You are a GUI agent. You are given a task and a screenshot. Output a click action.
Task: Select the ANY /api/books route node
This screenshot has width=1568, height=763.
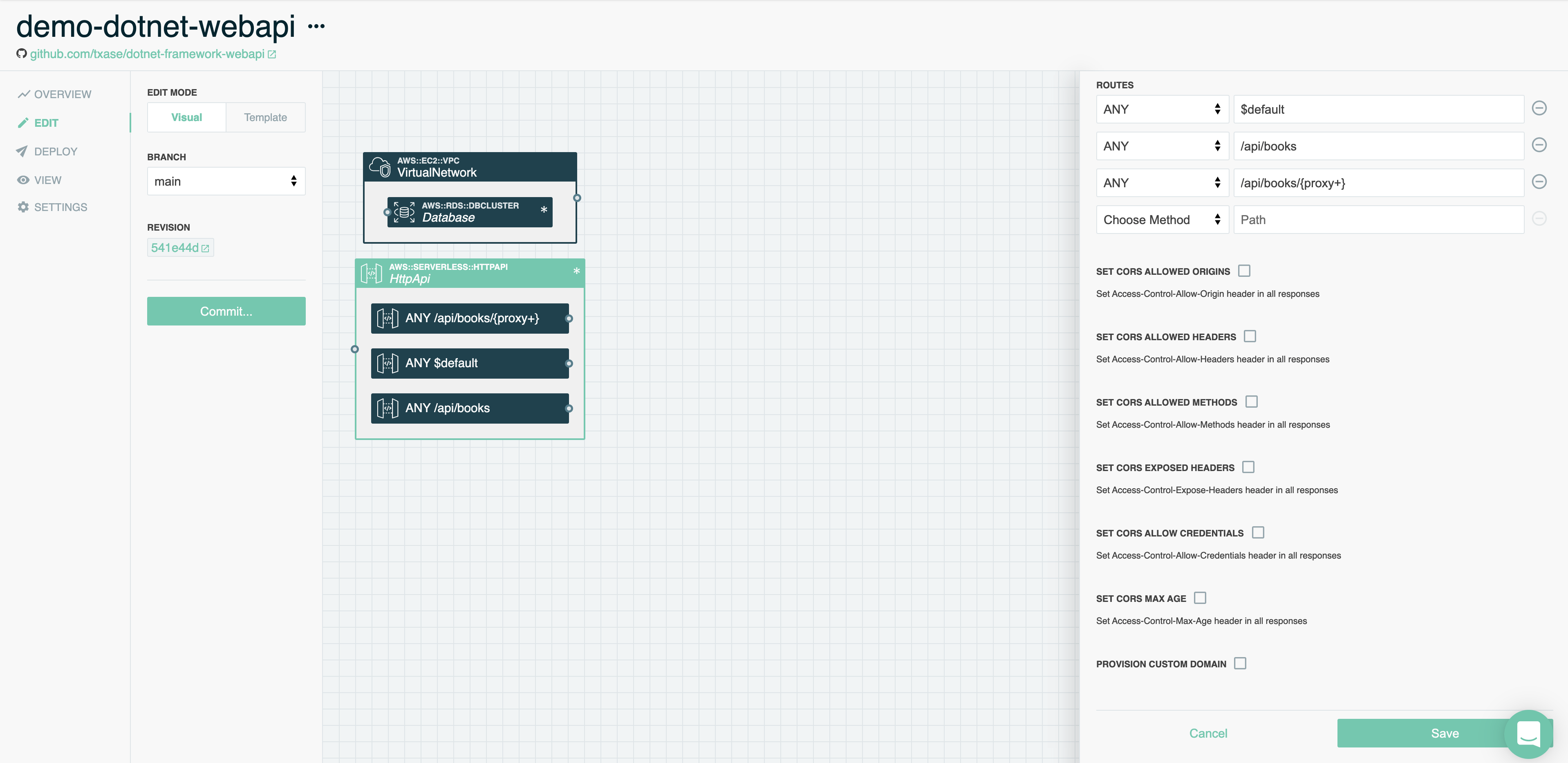(x=470, y=408)
